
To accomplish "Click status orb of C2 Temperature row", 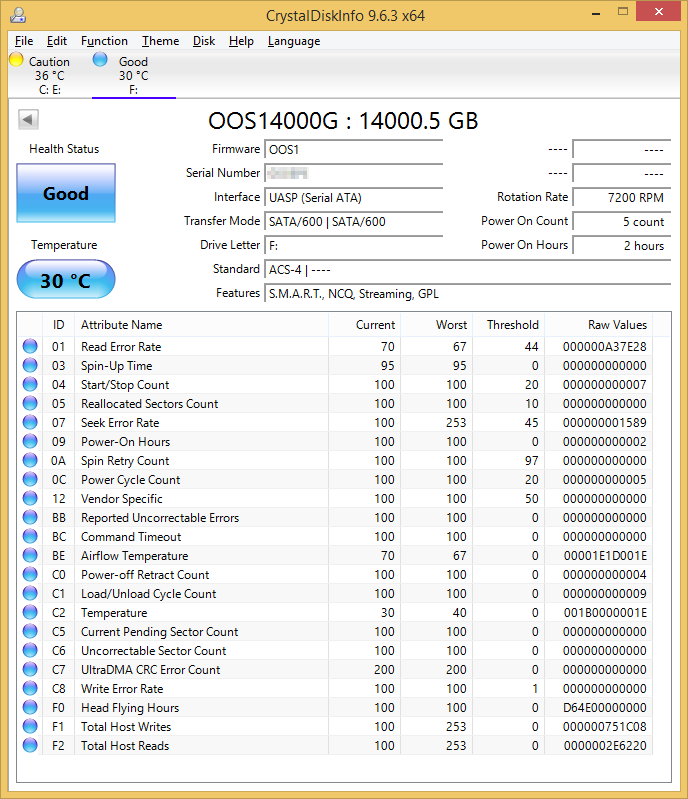I will 30,612.
